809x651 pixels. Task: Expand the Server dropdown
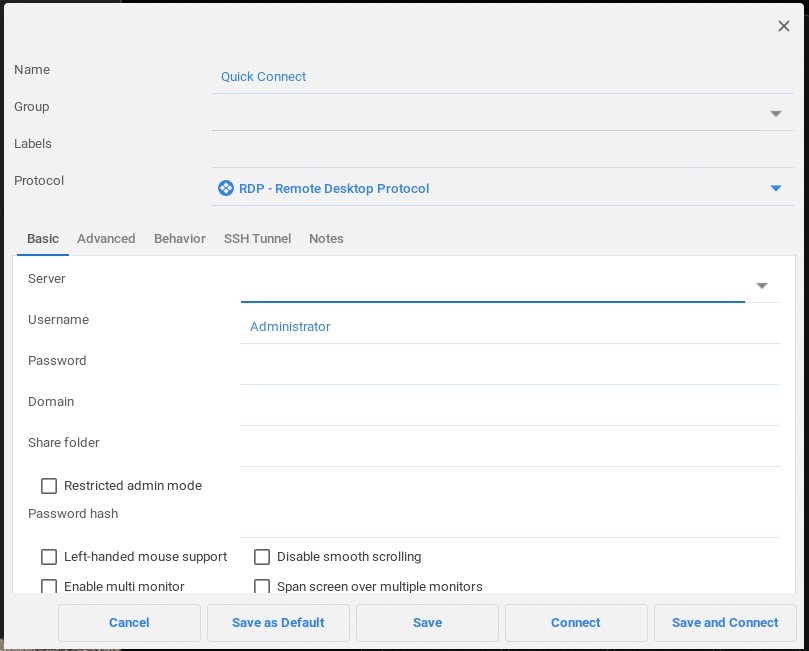761,284
